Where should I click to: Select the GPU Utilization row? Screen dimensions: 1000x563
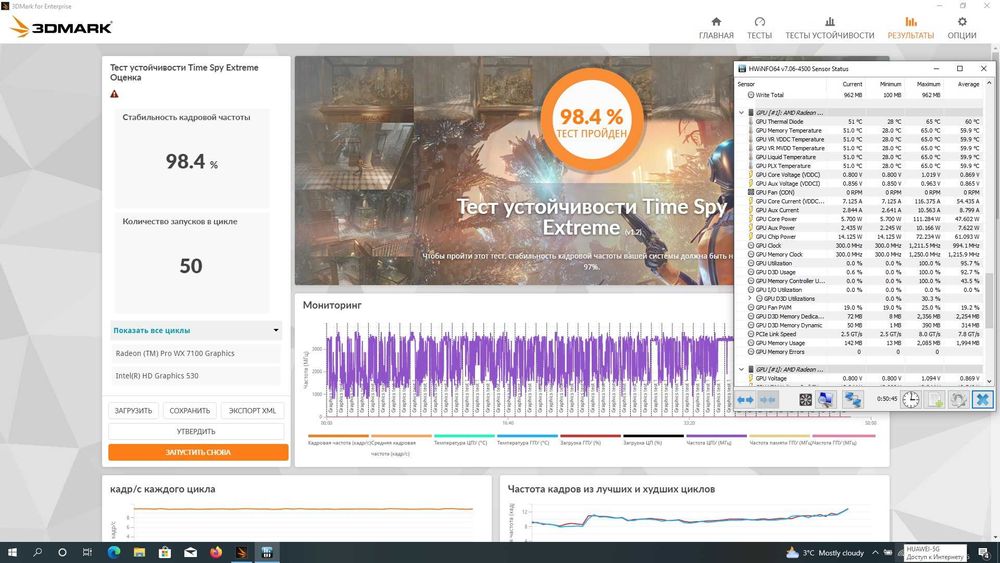pos(859,263)
